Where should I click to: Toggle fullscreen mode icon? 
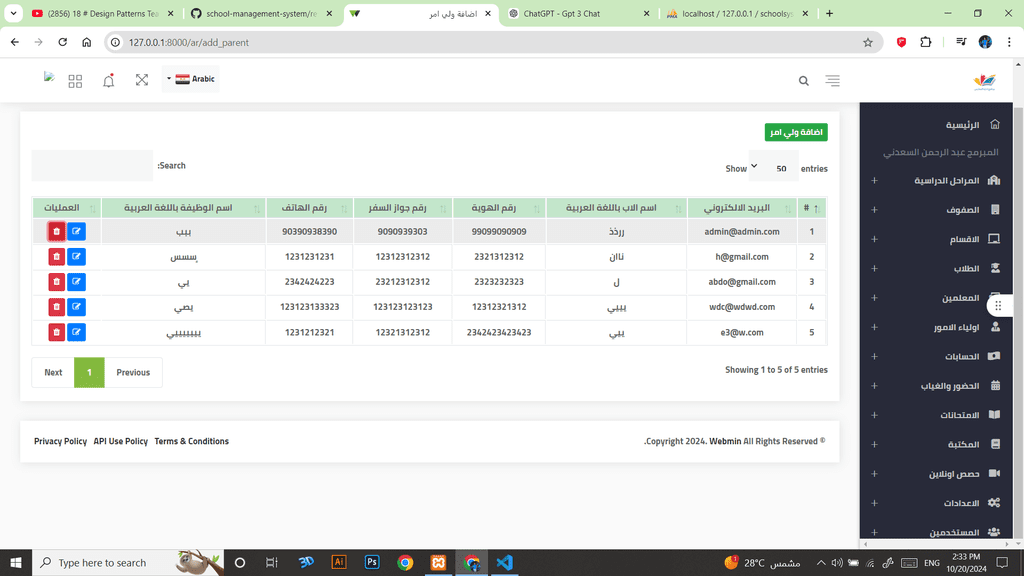142,80
